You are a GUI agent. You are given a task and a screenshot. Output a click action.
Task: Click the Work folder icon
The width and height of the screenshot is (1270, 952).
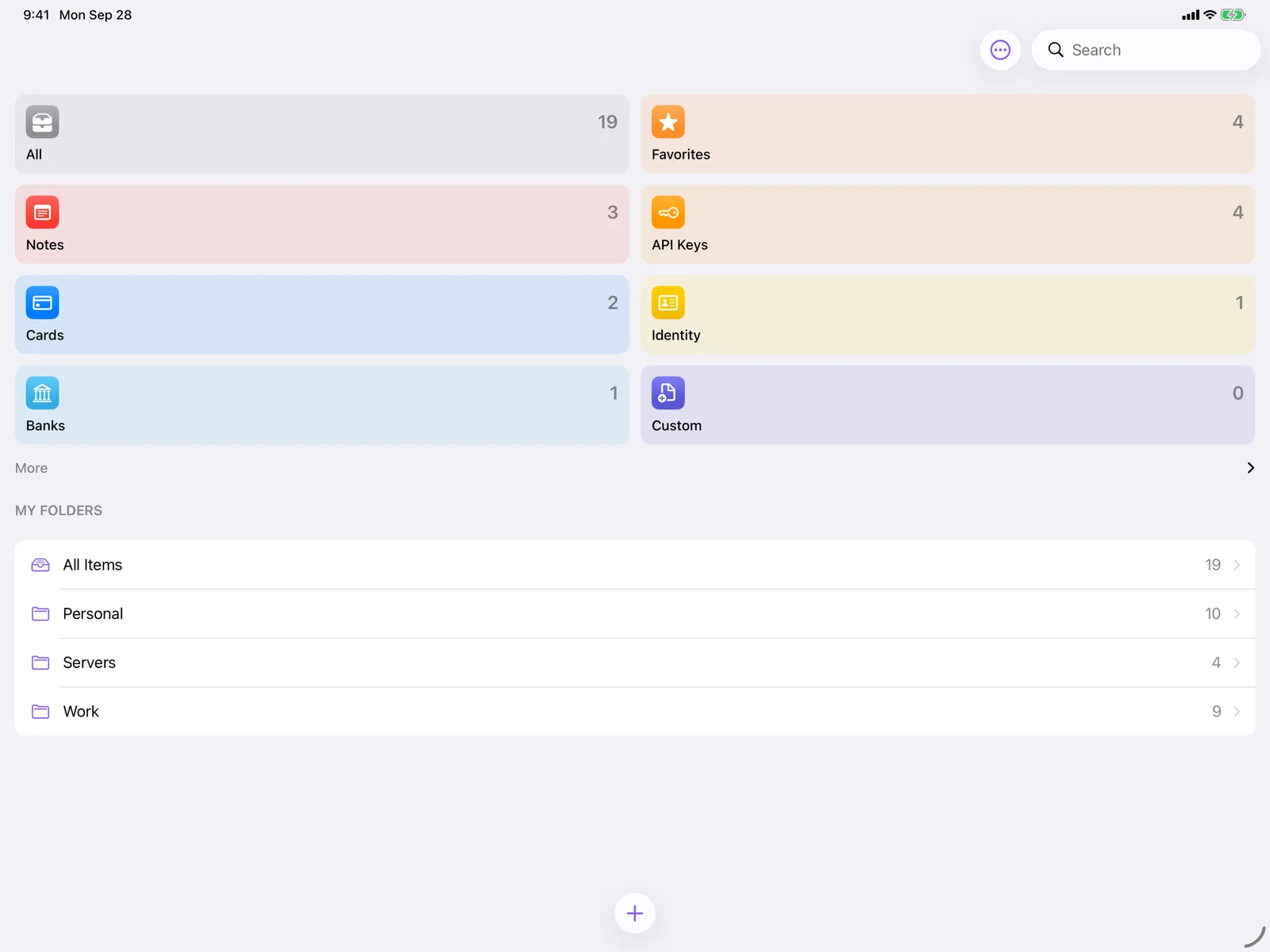pos(40,712)
